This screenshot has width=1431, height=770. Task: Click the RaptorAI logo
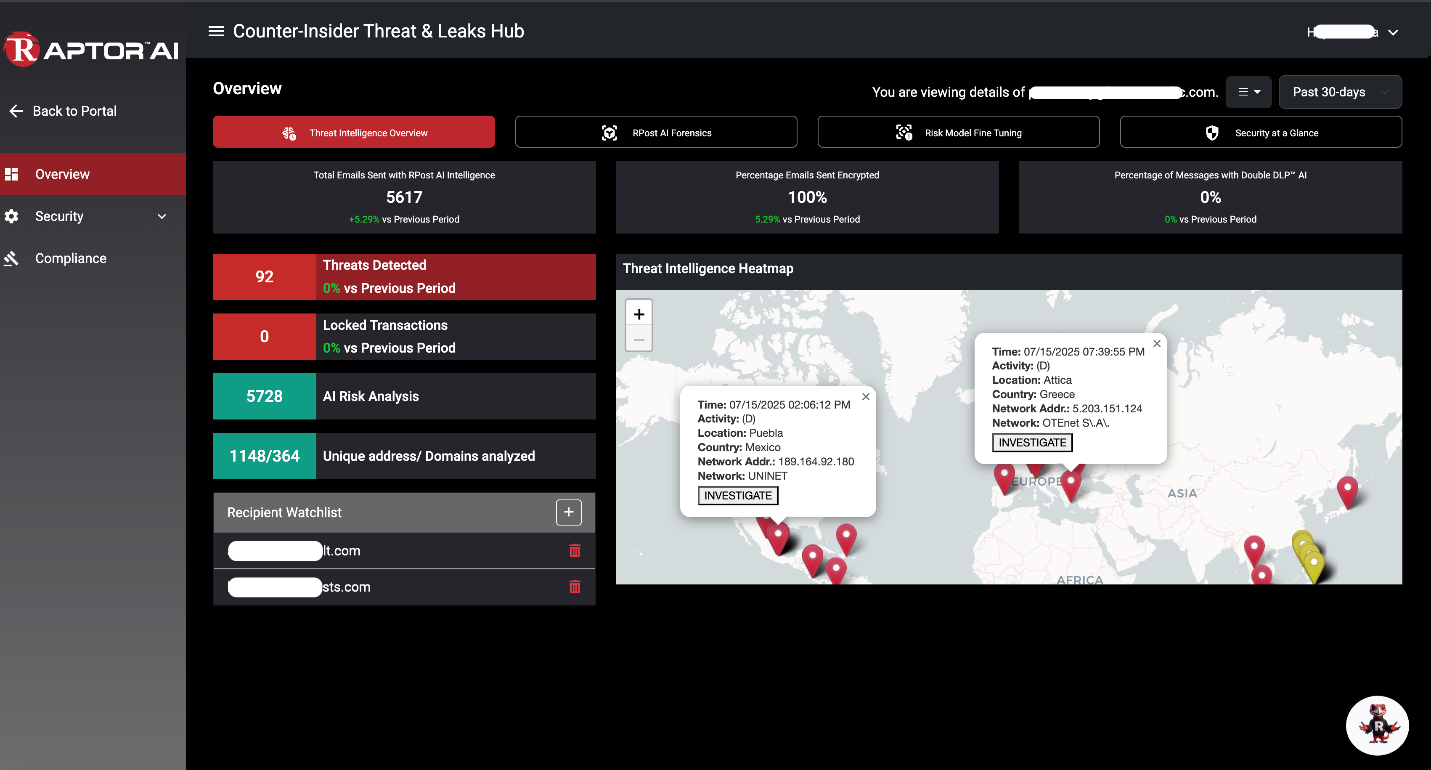(x=91, y=49)
